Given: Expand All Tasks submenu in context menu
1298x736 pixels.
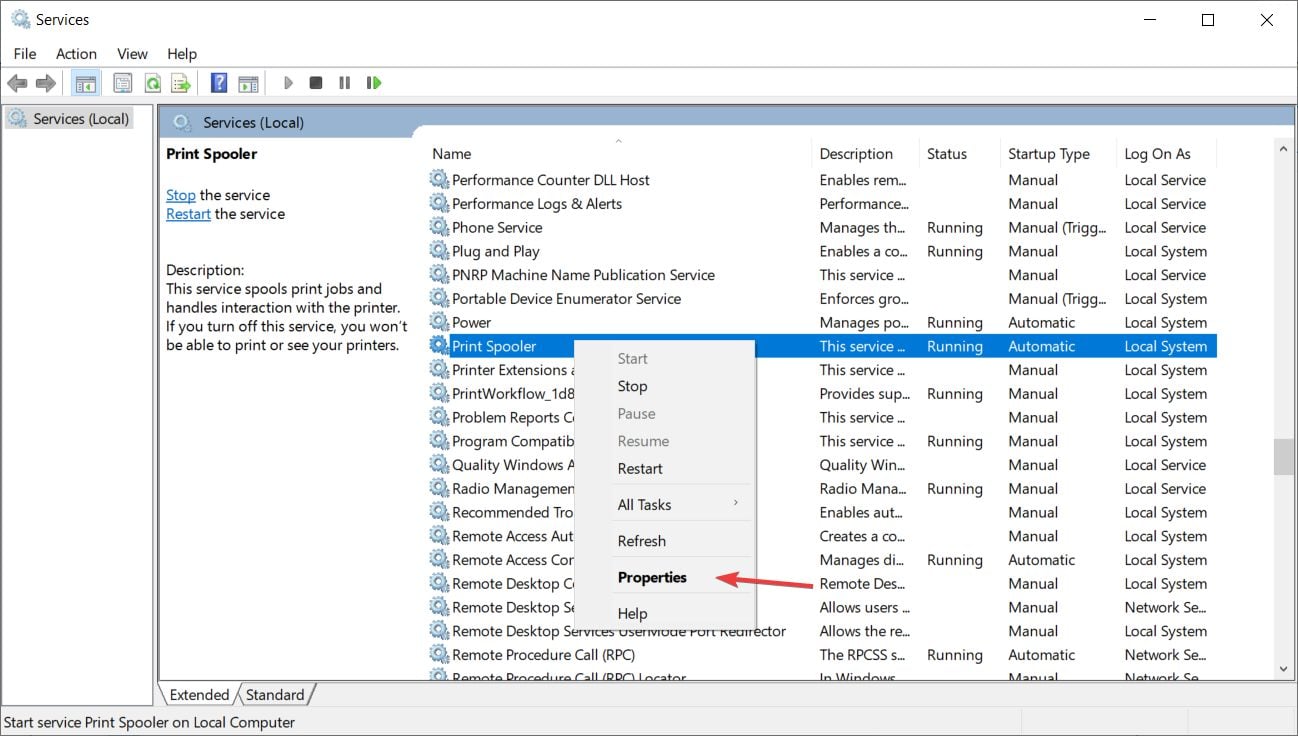Looking at the screenshot, I should click(666, 505).
